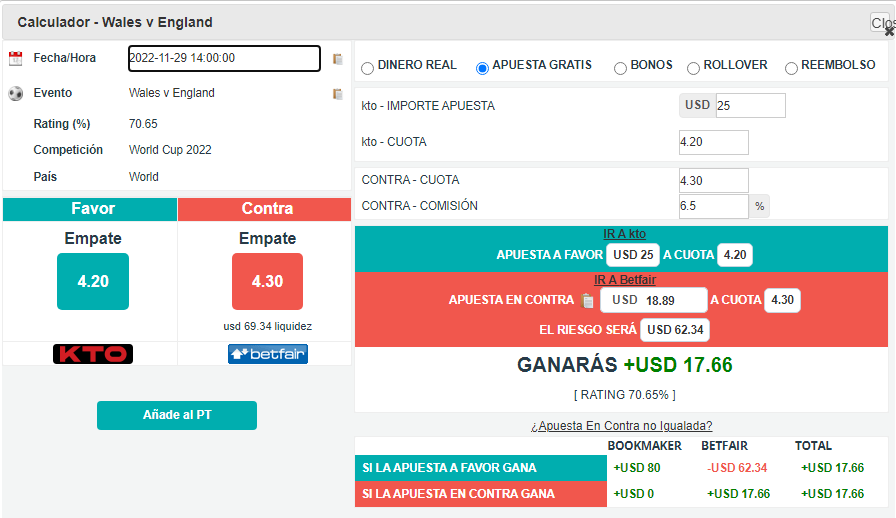This screenshot has width=896, height=518.
Task: Click the Contra column header
Action: click(x=265, y=209)
